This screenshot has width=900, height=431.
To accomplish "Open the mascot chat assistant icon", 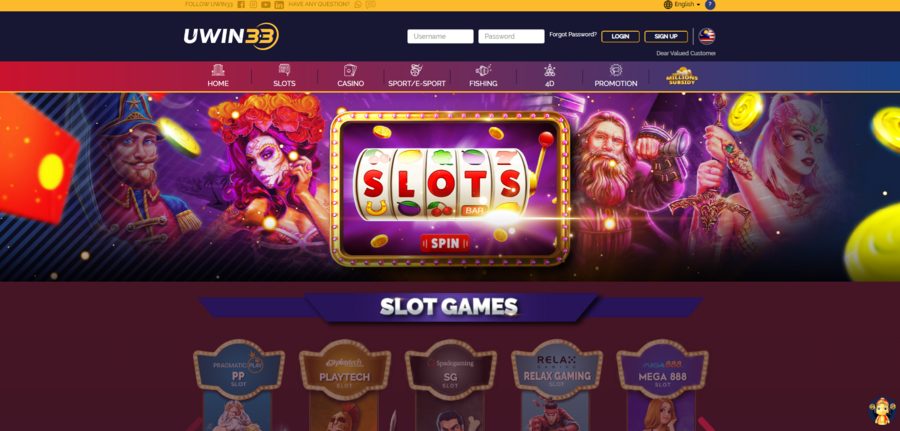I will click(x=882, y=411).
